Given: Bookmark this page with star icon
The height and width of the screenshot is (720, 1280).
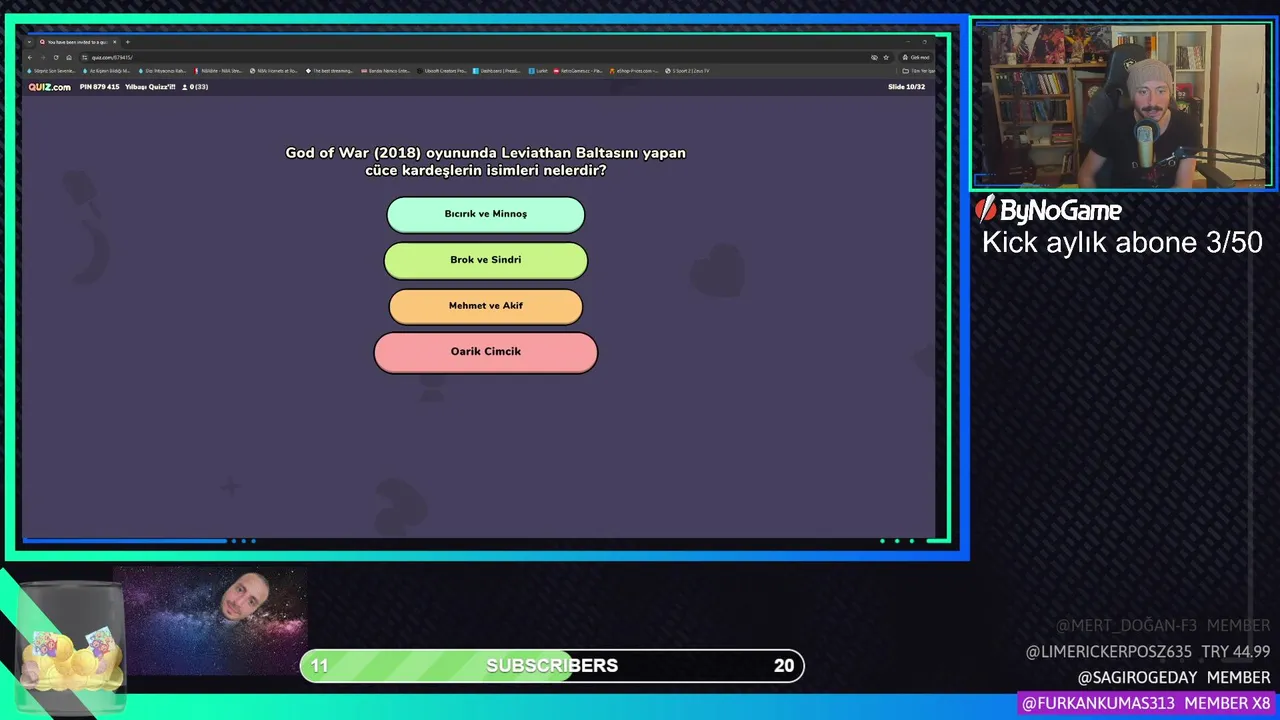Looking at the screenshot, I should click(x=886, y=57).
